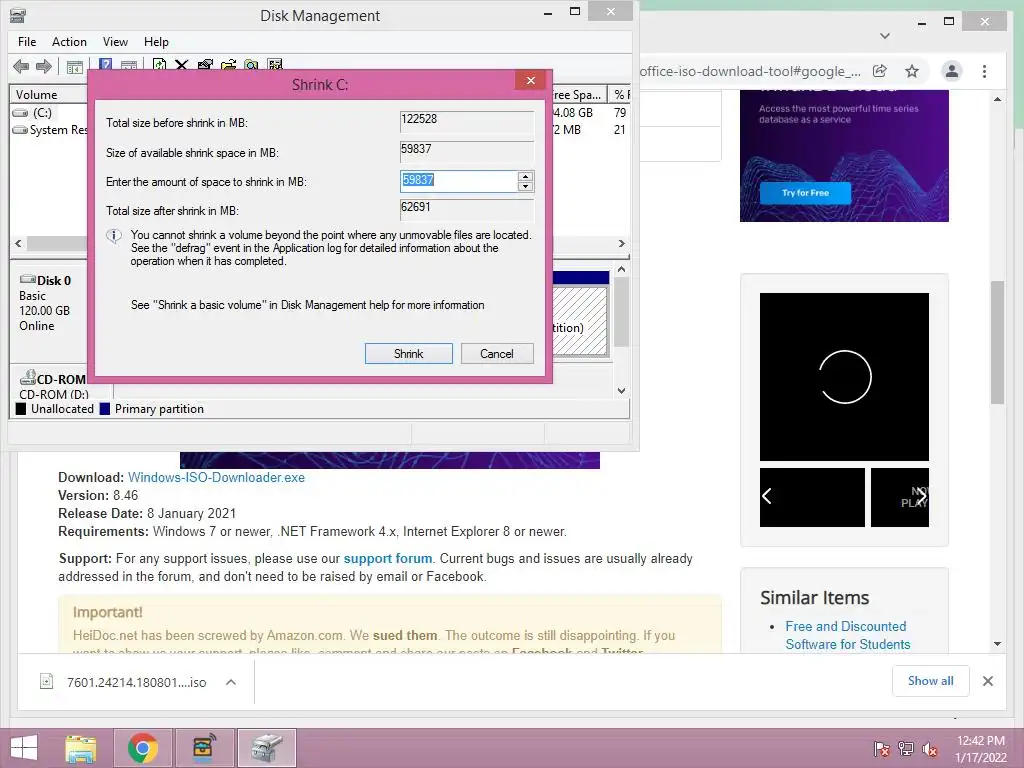1024x768 pixels.
Task: Click Chrome tab search chevron
Action: tap(885, 36)
